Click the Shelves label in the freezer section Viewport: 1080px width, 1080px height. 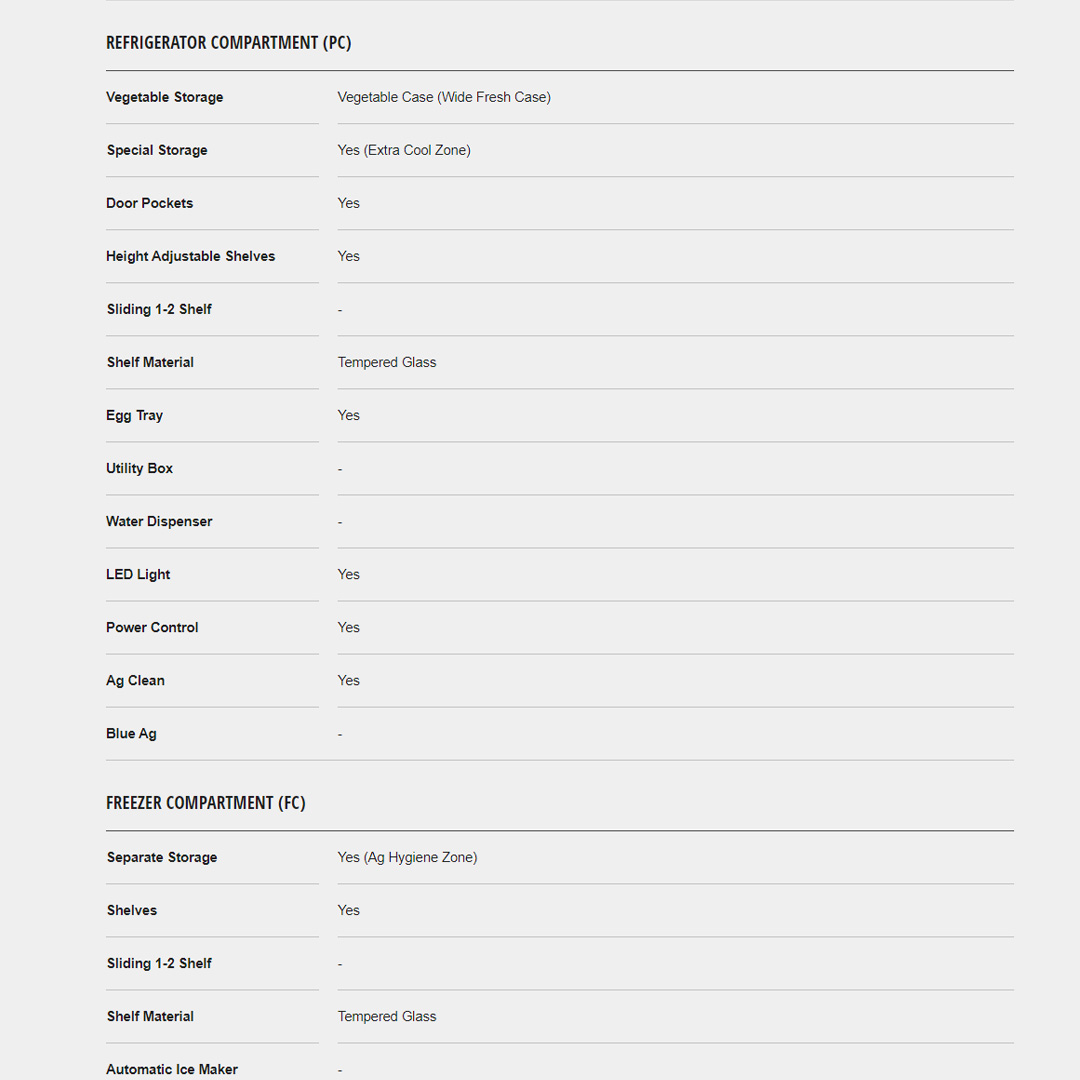point(132,910)
